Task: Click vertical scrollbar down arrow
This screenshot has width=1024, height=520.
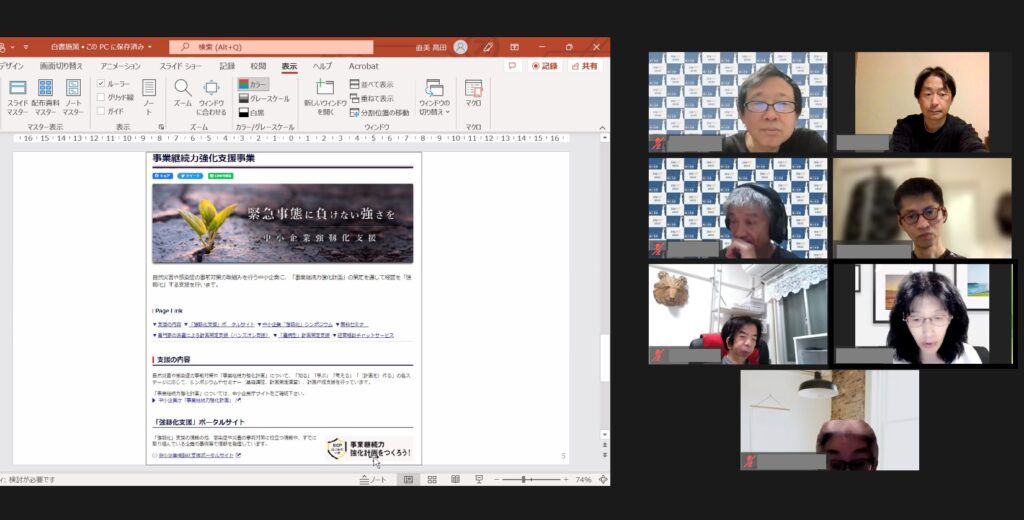Action: pos(605,434)
